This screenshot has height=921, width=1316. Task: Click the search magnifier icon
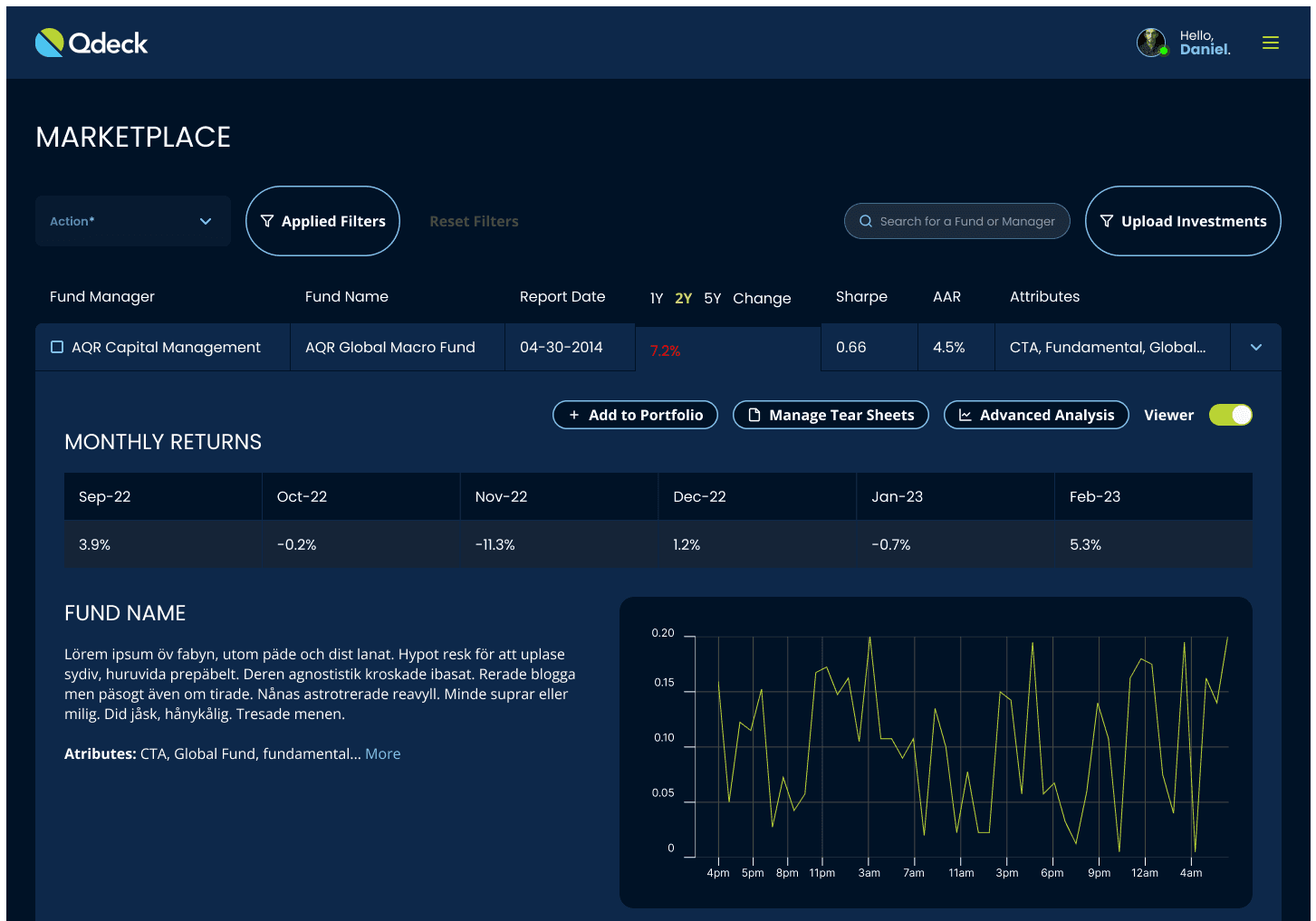click(866, 221)
